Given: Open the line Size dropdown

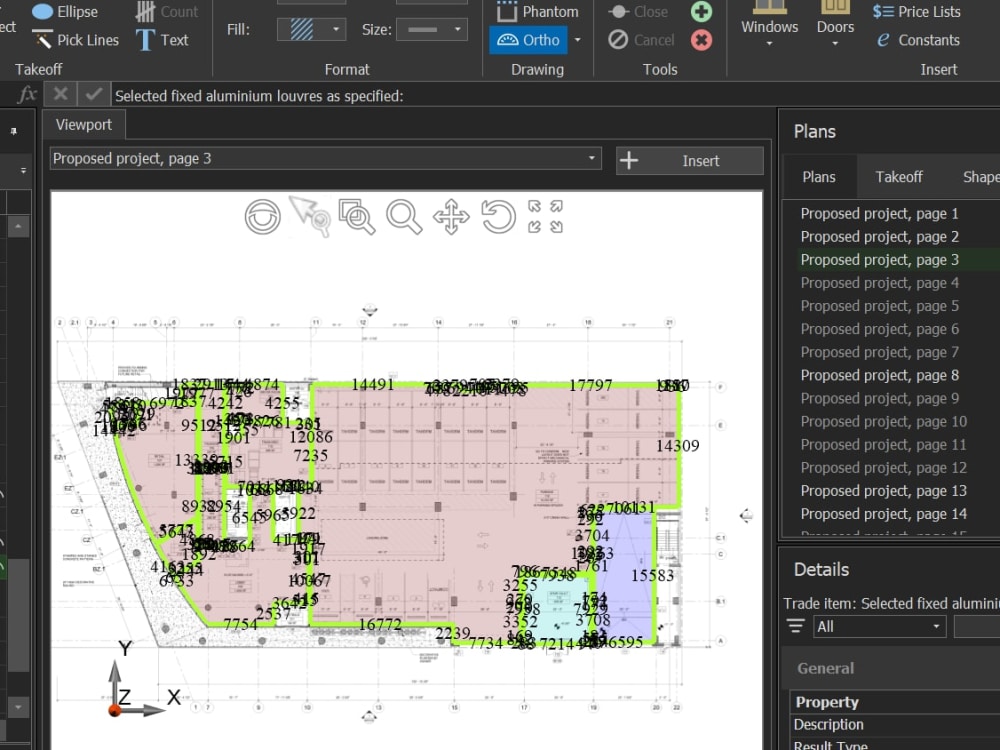Looking at the screenshot, I should [432, 29].
